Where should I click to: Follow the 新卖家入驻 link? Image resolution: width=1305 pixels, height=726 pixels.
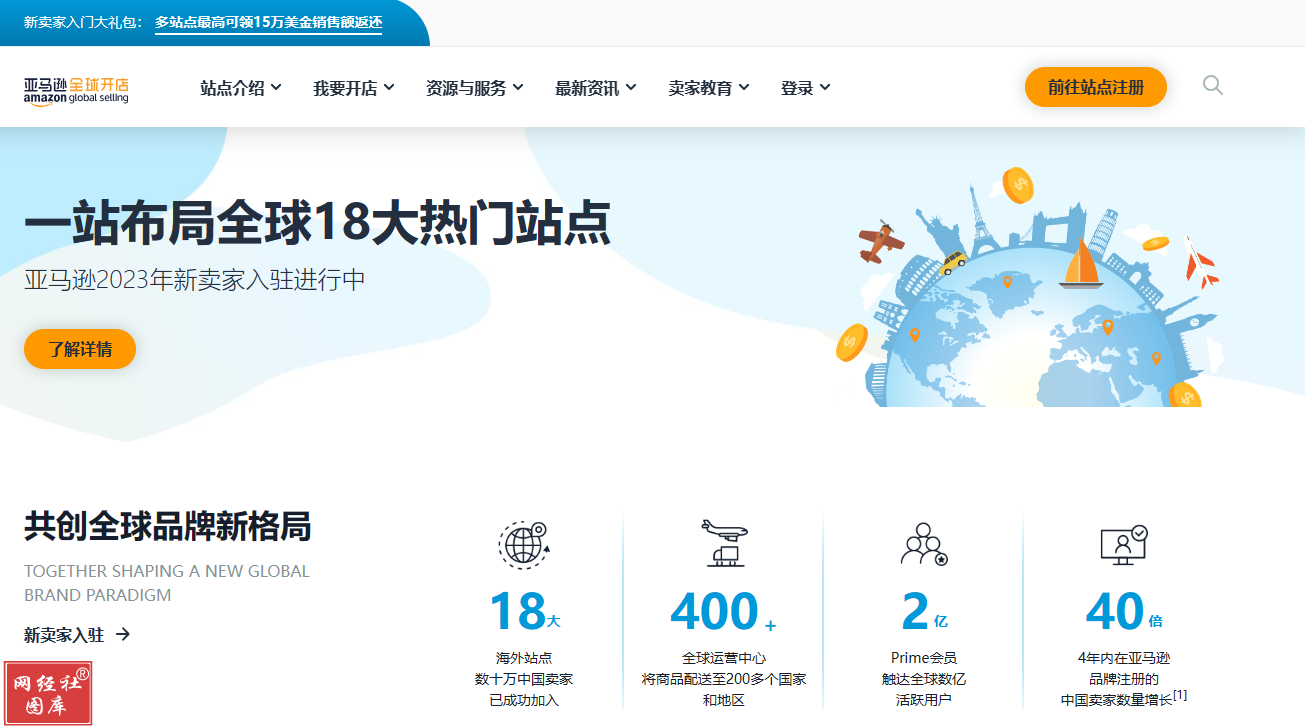tap(77, 634)
